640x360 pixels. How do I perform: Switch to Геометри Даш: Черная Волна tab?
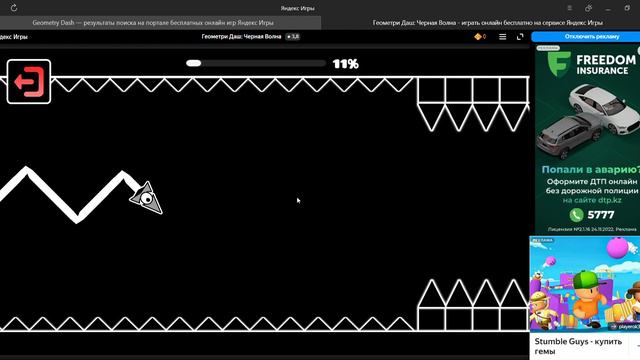(x=487, y=23)
